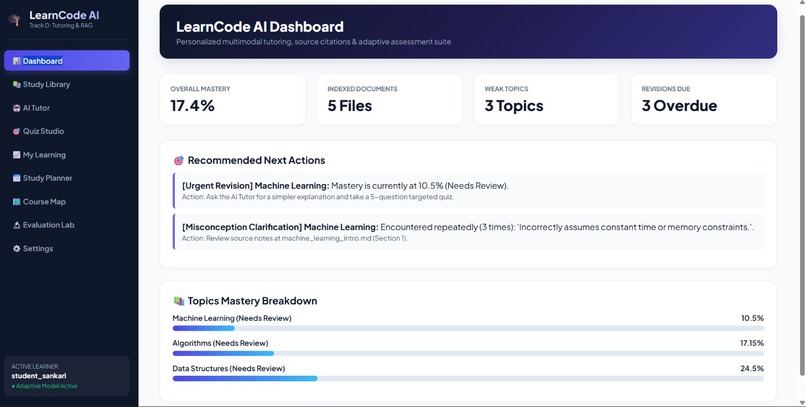Go to AI Tutor page
This screenshot has width=806, height=407.
(67, 108)
